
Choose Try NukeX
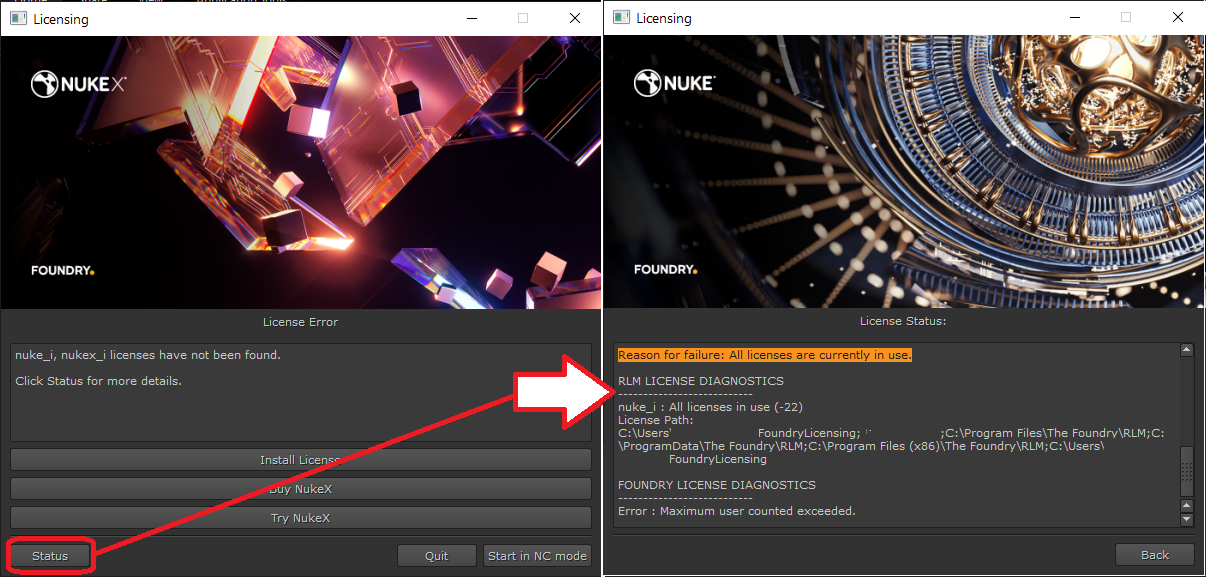click(x=300, y=518)
